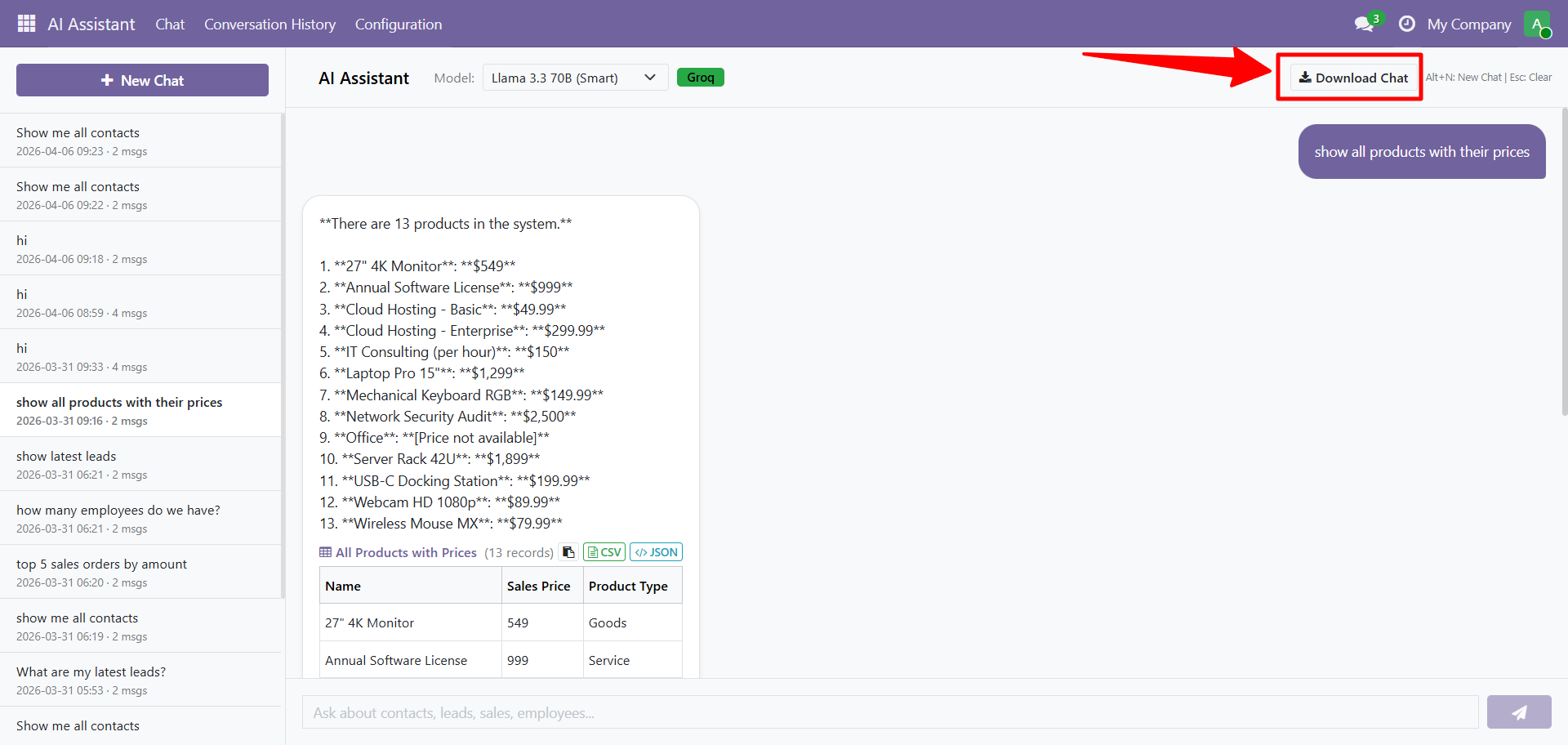Open the conversations messaging icon with badge 3

tap(1362, 23)
